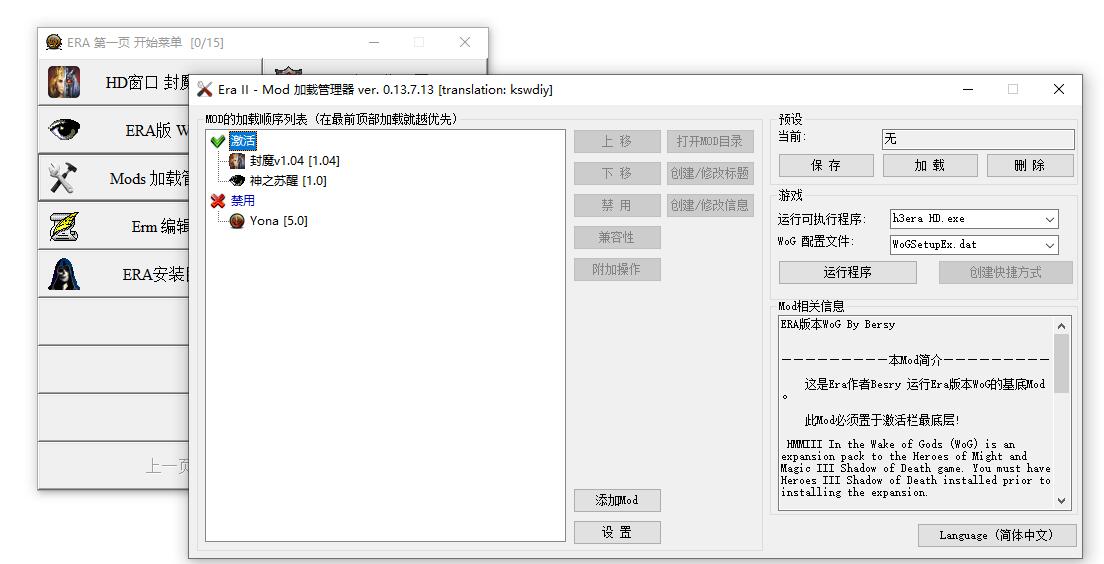This screenshot has height=564, width=1104.
Task: Close the Mod manager window
Action: pos(1058,89)
